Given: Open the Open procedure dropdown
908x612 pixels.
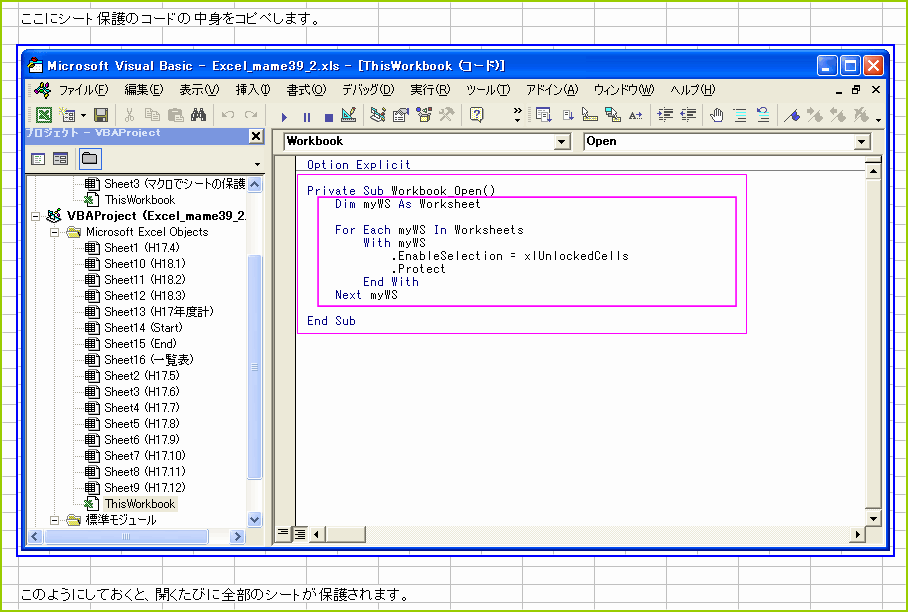Looking at the screenshot, I should coord(860,141).
